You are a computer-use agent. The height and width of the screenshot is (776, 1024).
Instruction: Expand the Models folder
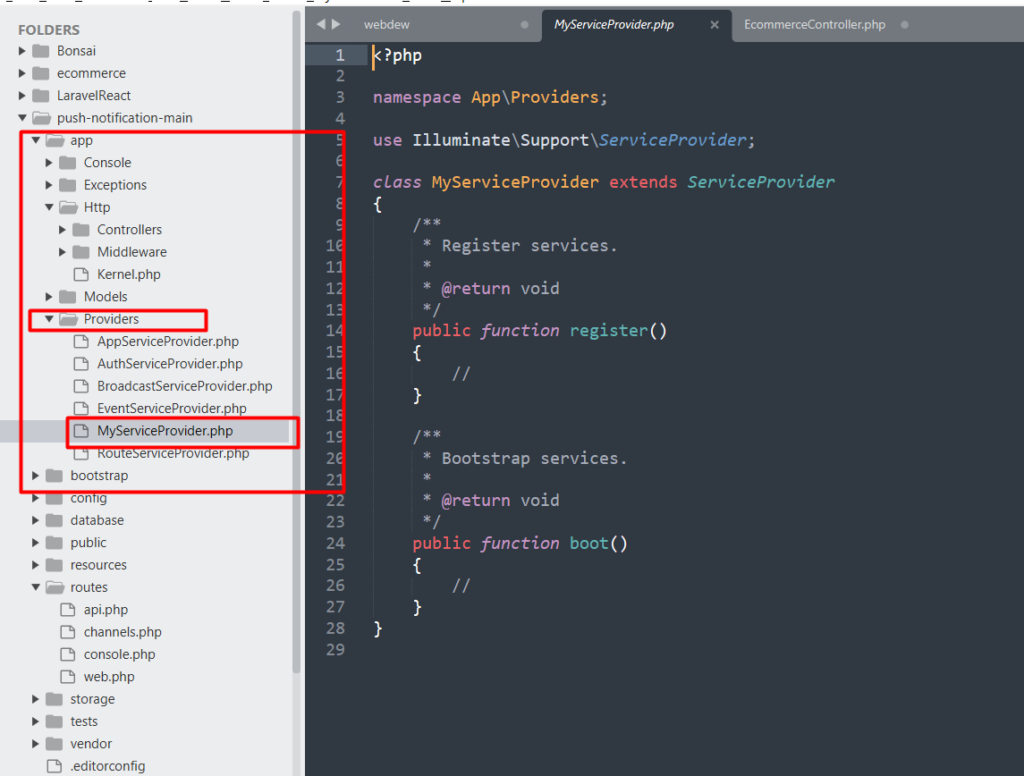48,296
